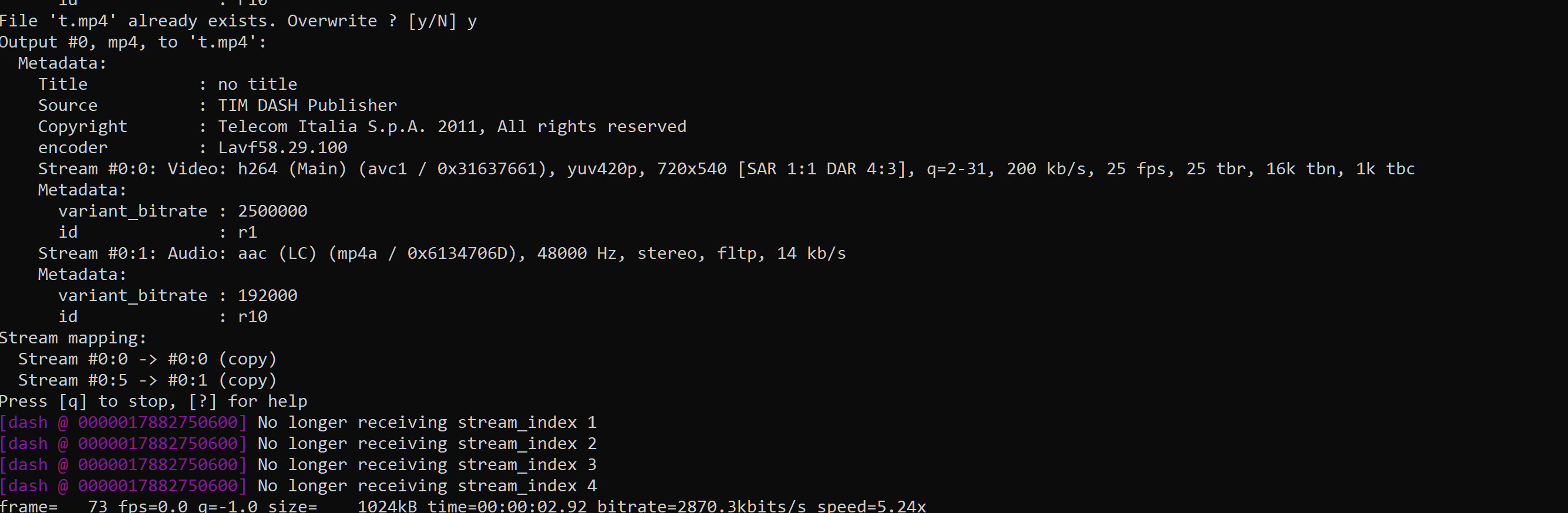The height and width of the screenshot is (513, 1568).
Task: Click the Telecom Italia copyright line
Action: [x=452, y=127]
